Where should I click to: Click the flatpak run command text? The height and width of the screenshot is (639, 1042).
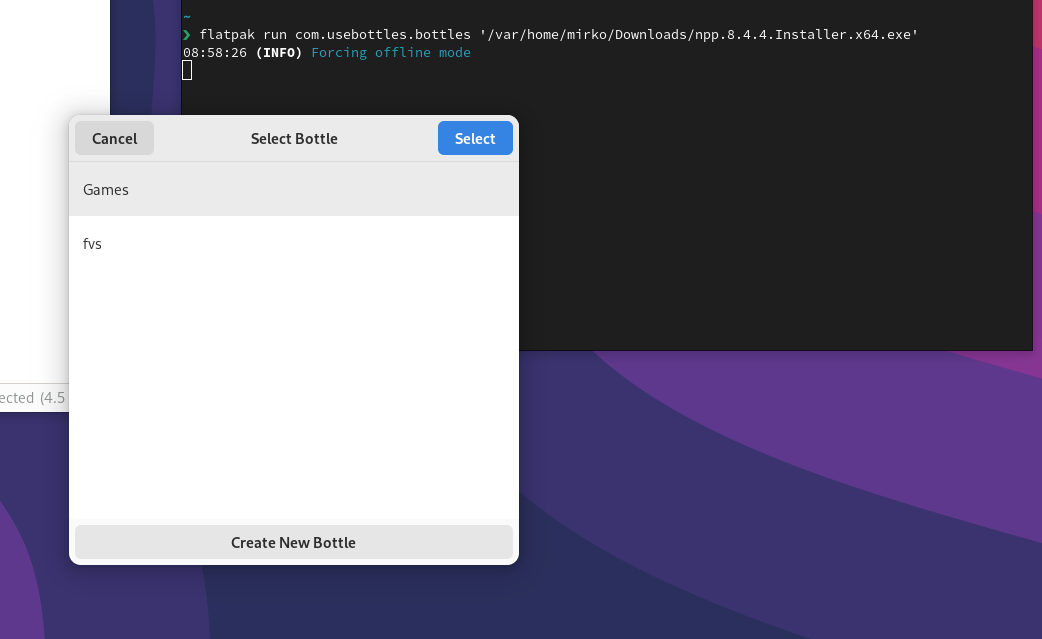(x=240, y=33)
